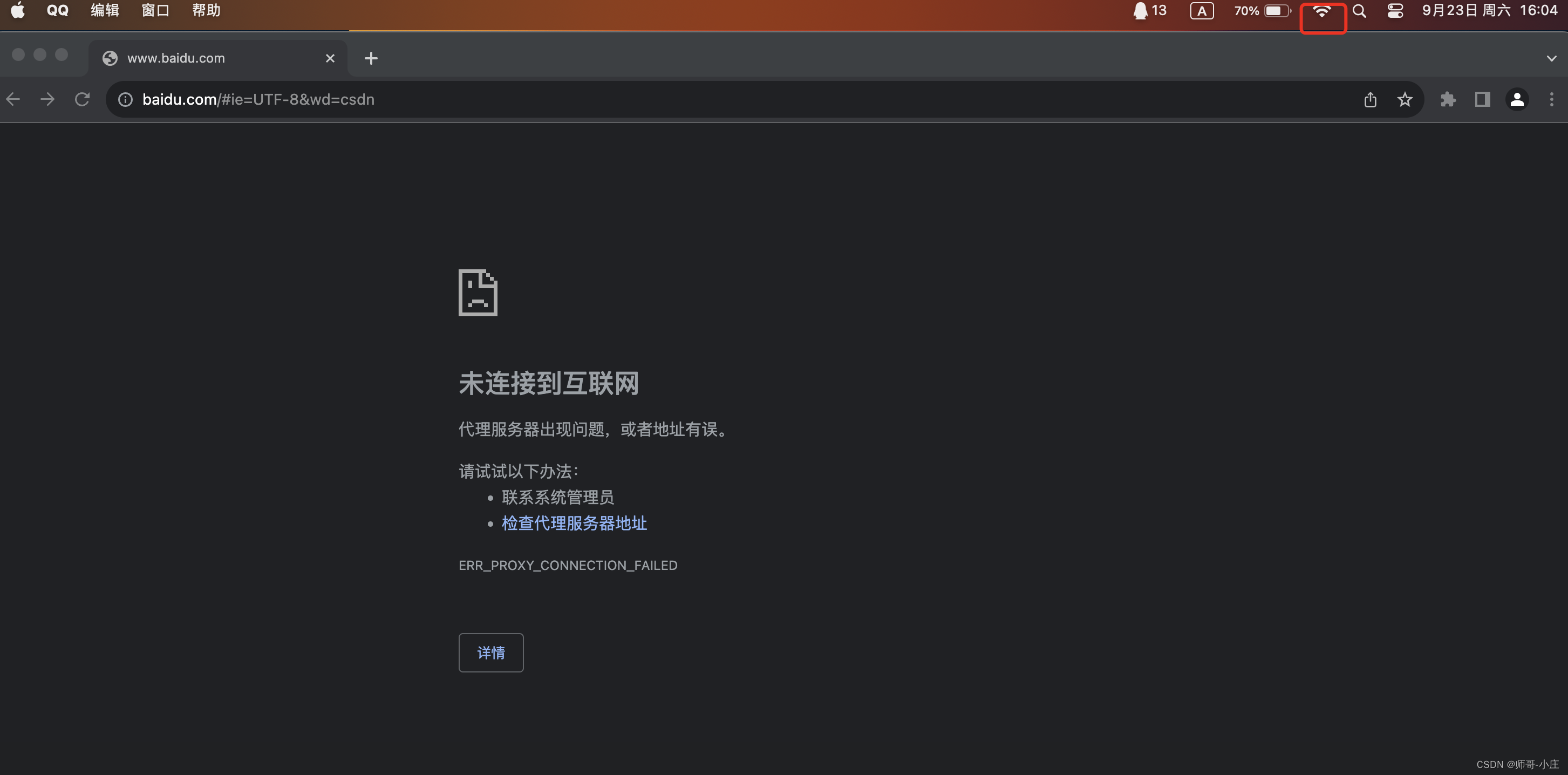
Task: Click the browser reload button
Action: (82, 99)
